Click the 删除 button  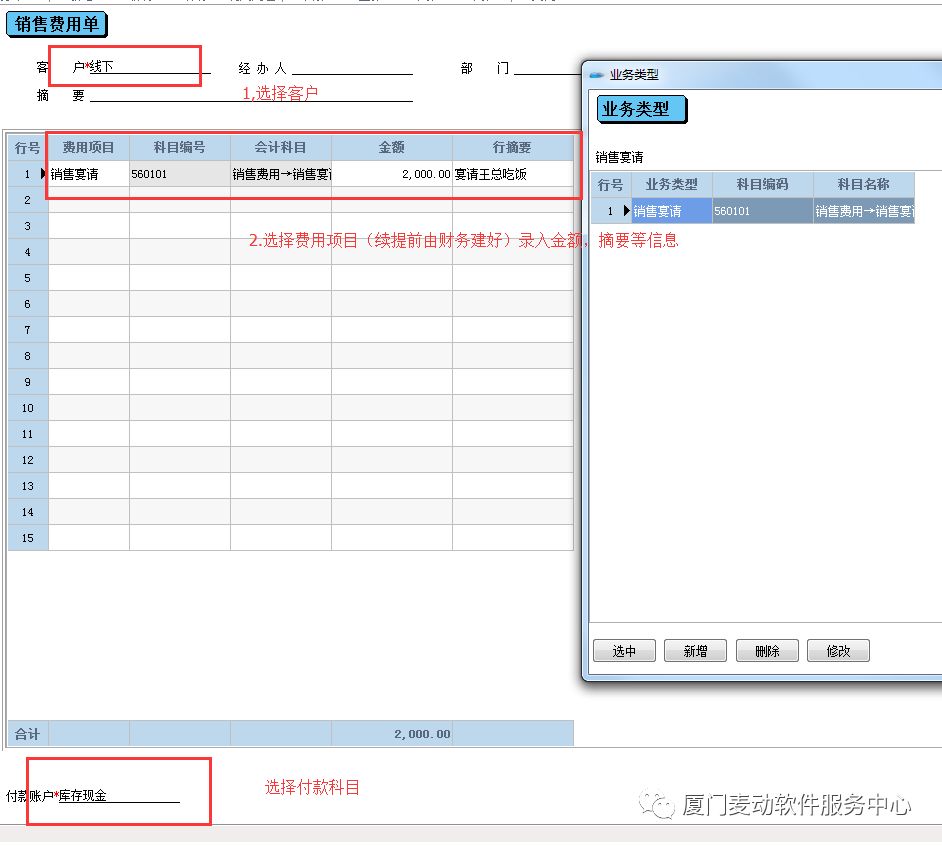[x=767, y=651]
